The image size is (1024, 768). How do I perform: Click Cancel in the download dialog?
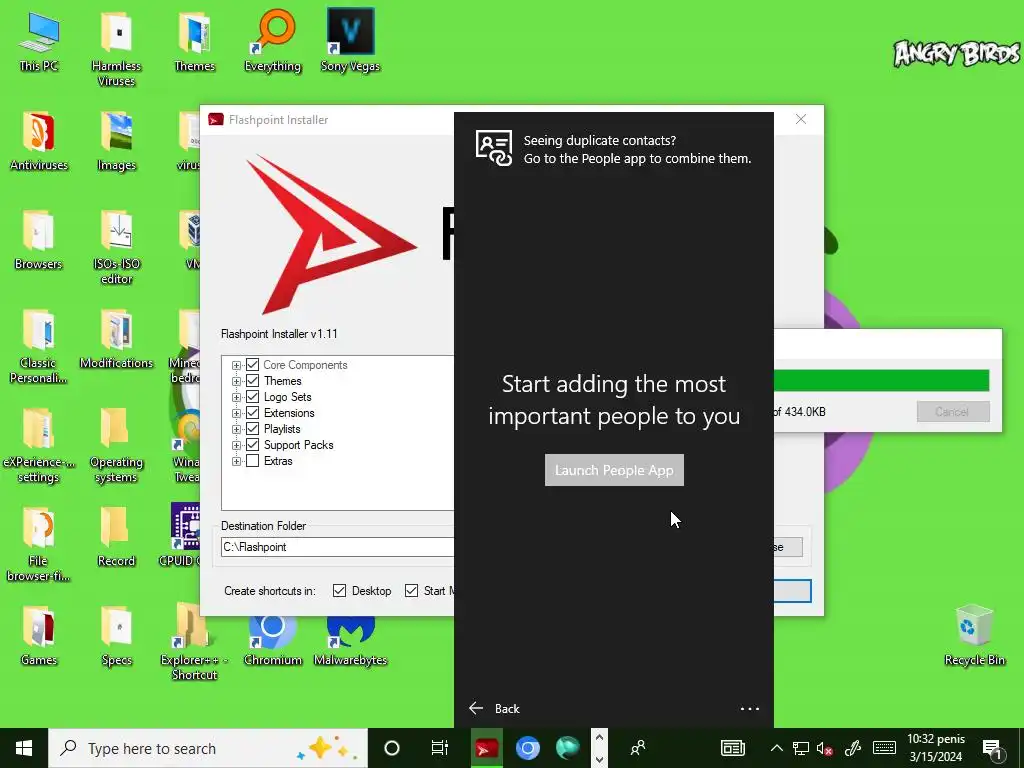pos(953,412)
